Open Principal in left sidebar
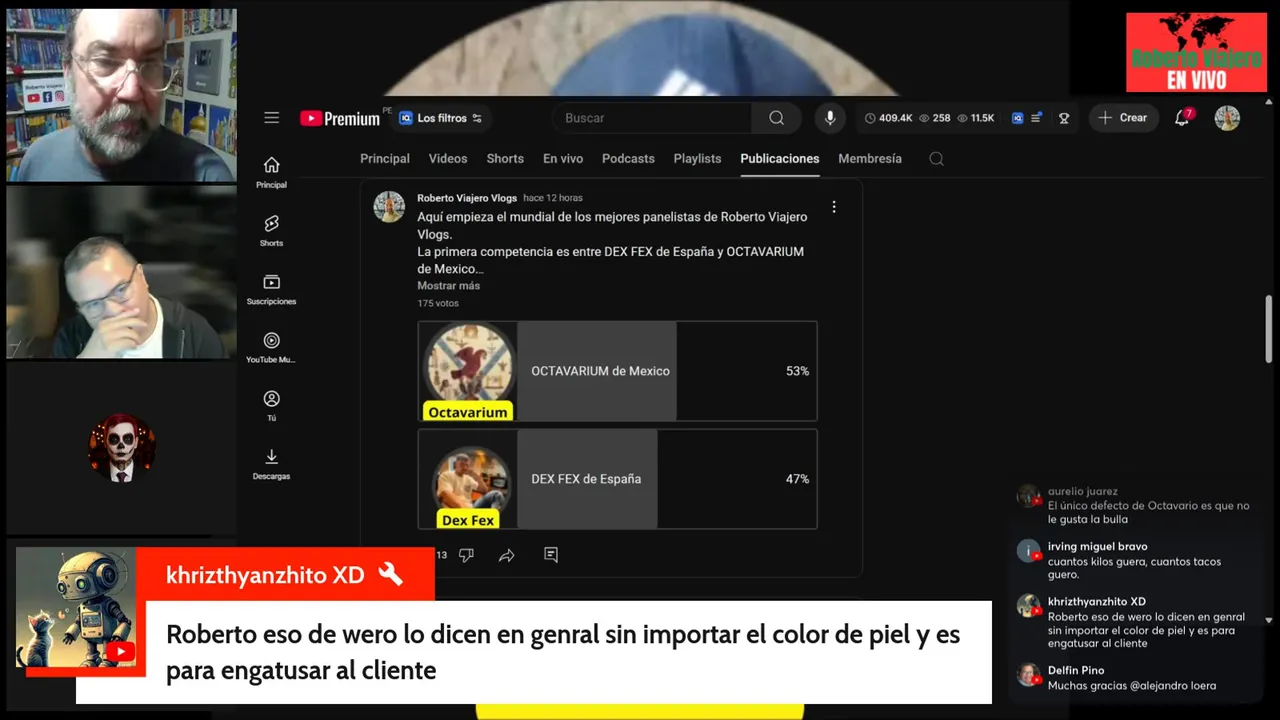Viewport: 1280px width, 720px height. [271, 172]
